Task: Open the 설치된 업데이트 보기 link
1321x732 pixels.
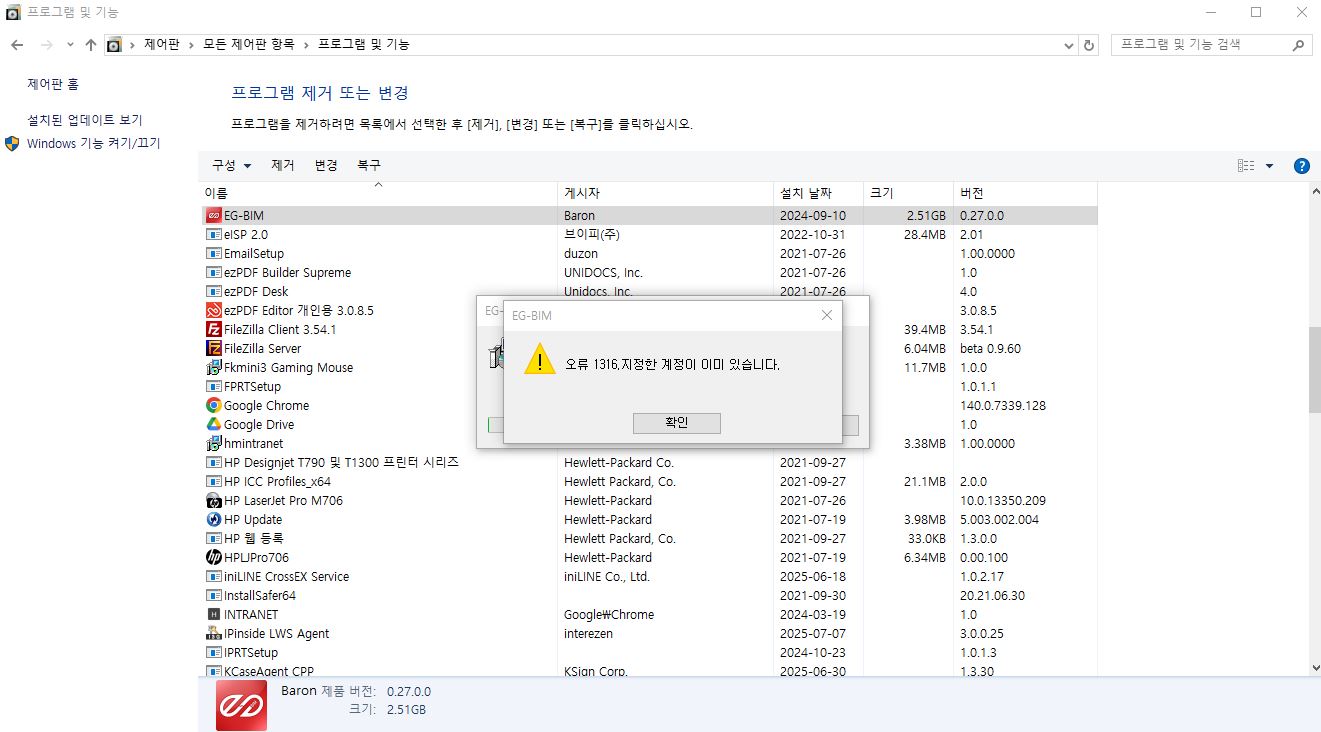Action: tap(85, 120)
